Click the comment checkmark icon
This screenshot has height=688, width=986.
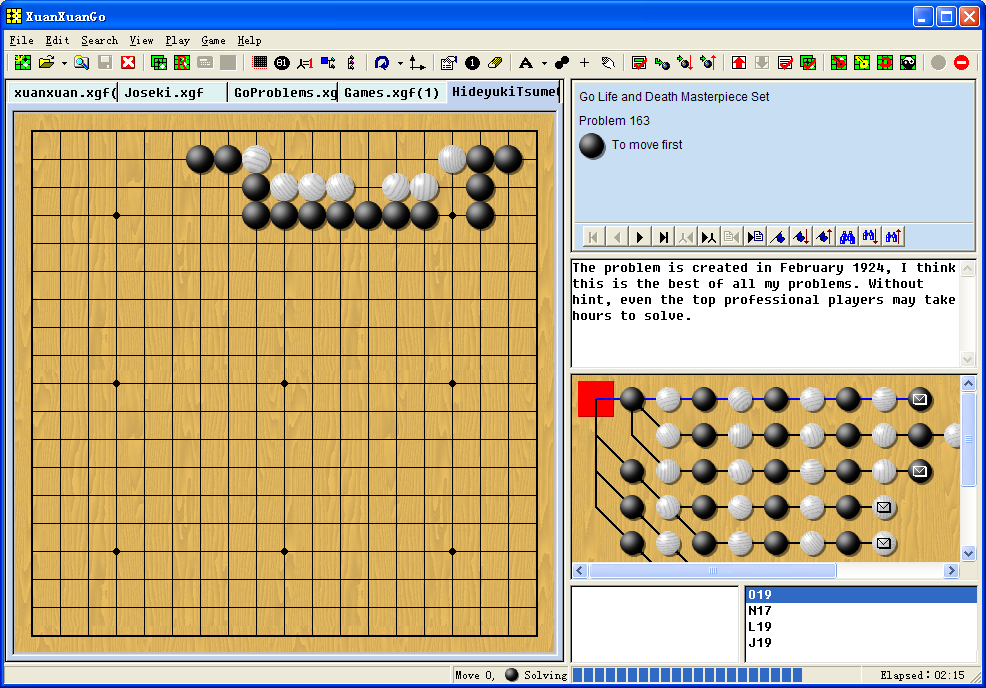point(639,62)
